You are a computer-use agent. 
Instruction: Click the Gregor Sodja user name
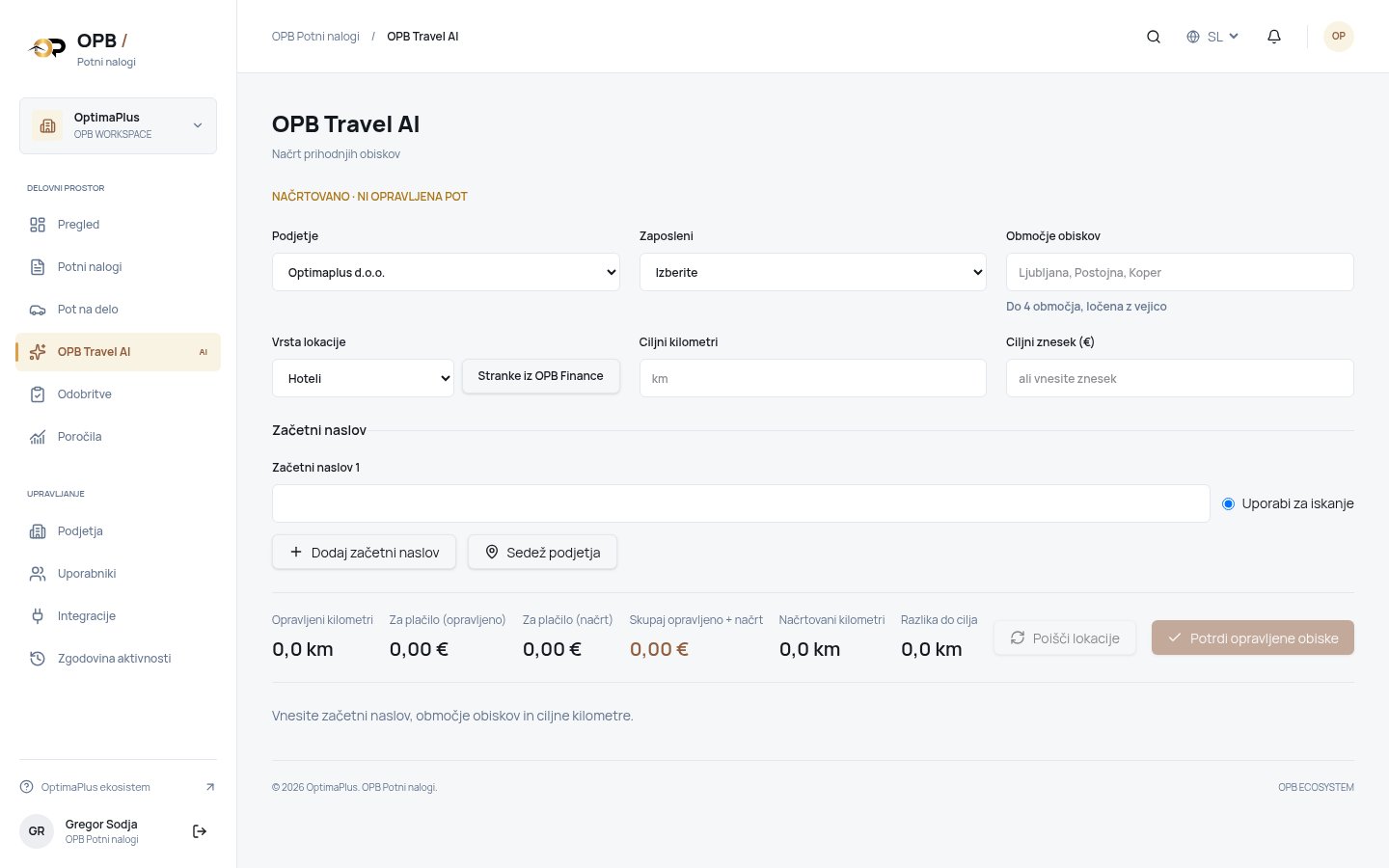101,825
